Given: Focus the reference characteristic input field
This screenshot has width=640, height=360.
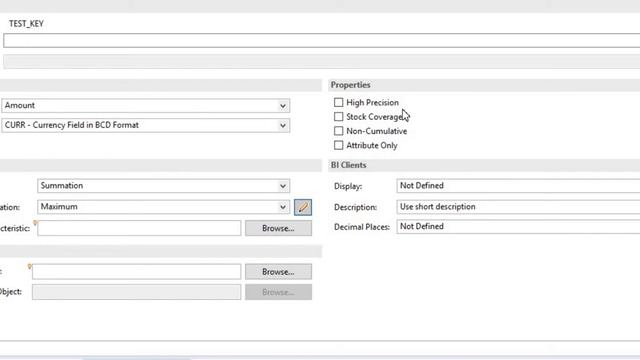Looking at the screenshot, I should [x=139, y=228].
